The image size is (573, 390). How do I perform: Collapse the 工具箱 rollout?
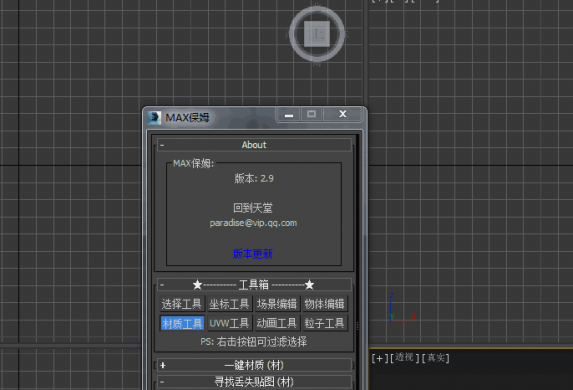(254, 285)
